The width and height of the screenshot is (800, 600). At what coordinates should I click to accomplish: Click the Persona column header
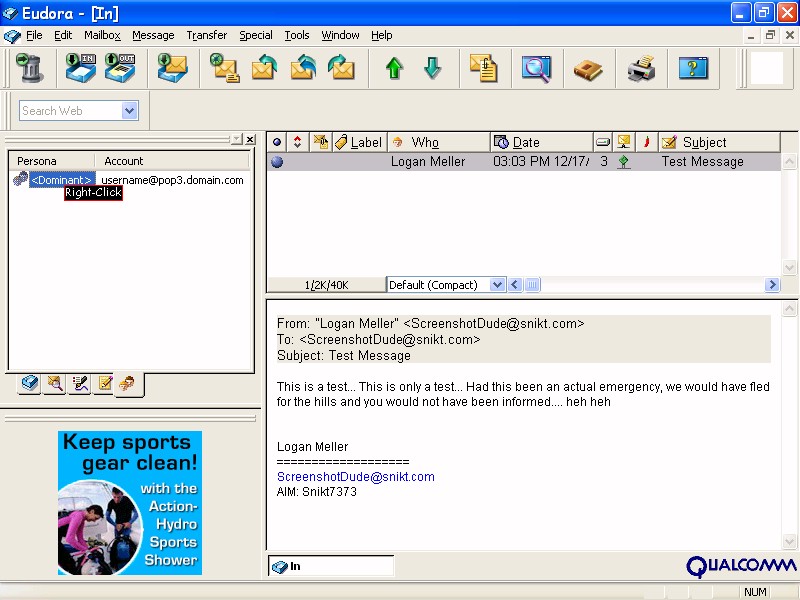click(x=52, y=161)
